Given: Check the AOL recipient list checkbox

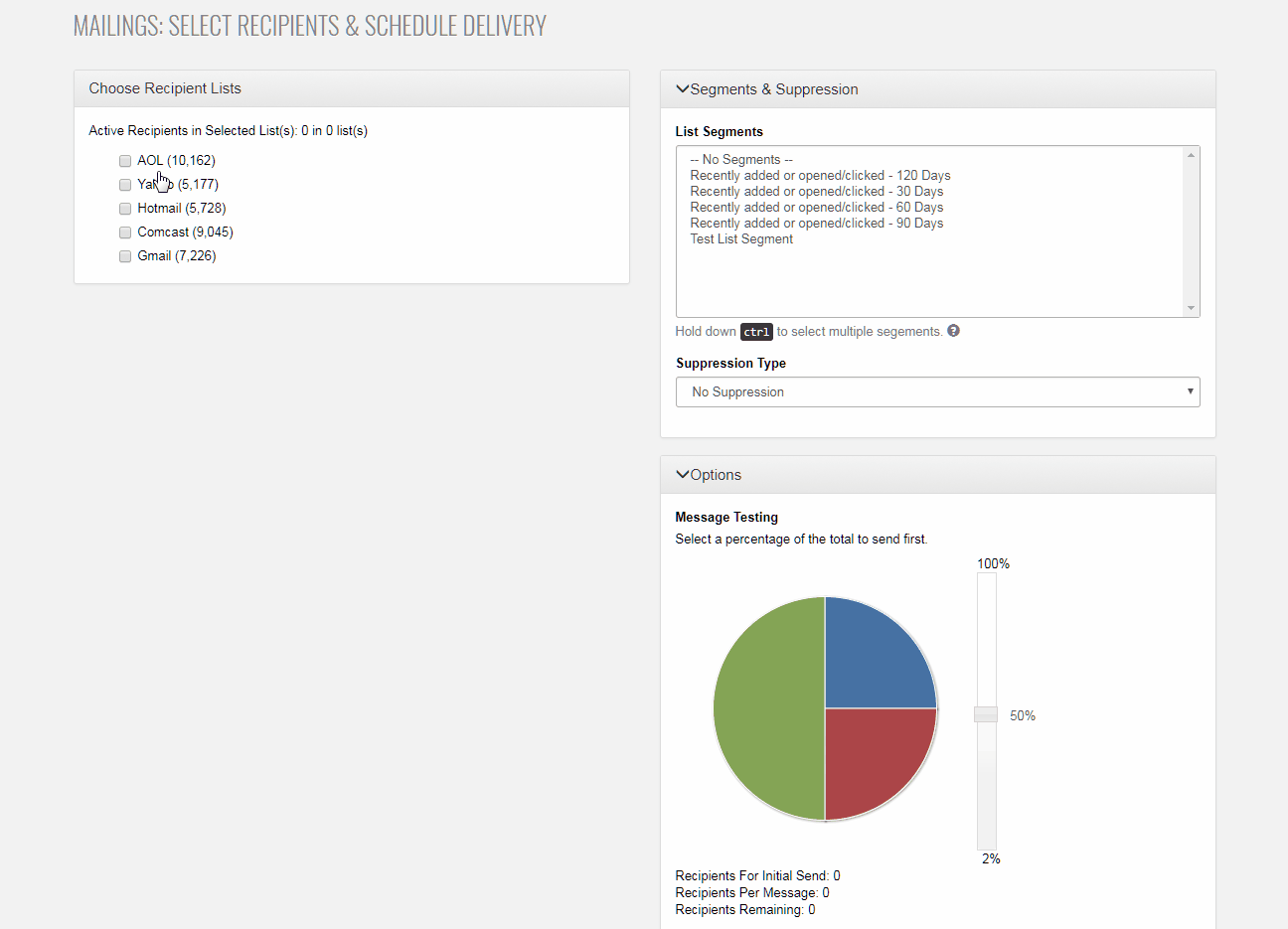Looking at the screenshot, I should click(x=125, y=161).
